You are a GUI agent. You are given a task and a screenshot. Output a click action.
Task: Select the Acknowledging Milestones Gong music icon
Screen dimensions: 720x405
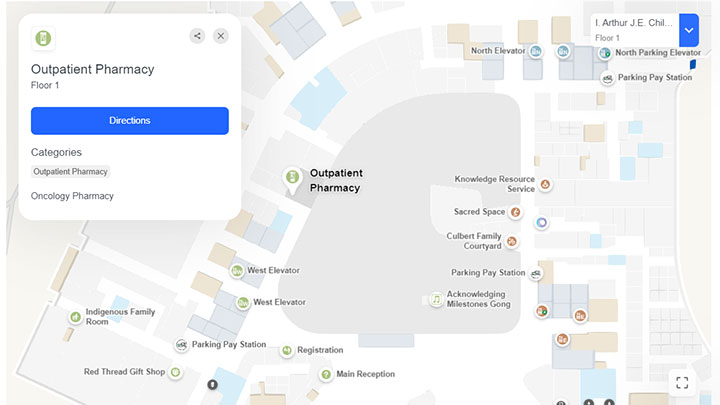(436, 299)
